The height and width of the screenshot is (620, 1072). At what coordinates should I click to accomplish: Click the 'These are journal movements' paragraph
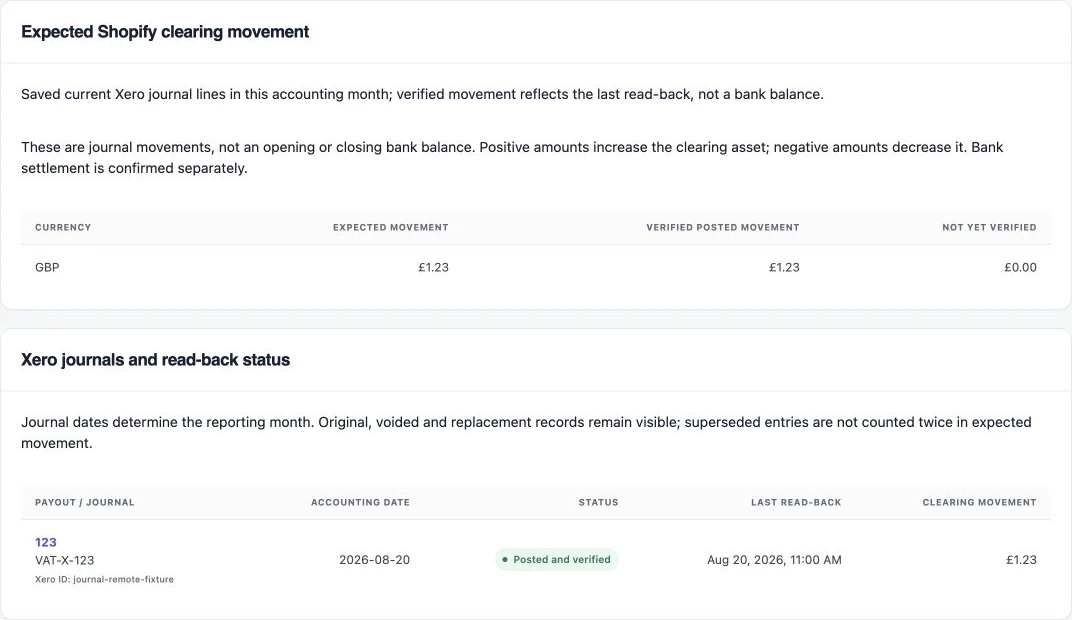pyautogui.click(x=512, y=157)
